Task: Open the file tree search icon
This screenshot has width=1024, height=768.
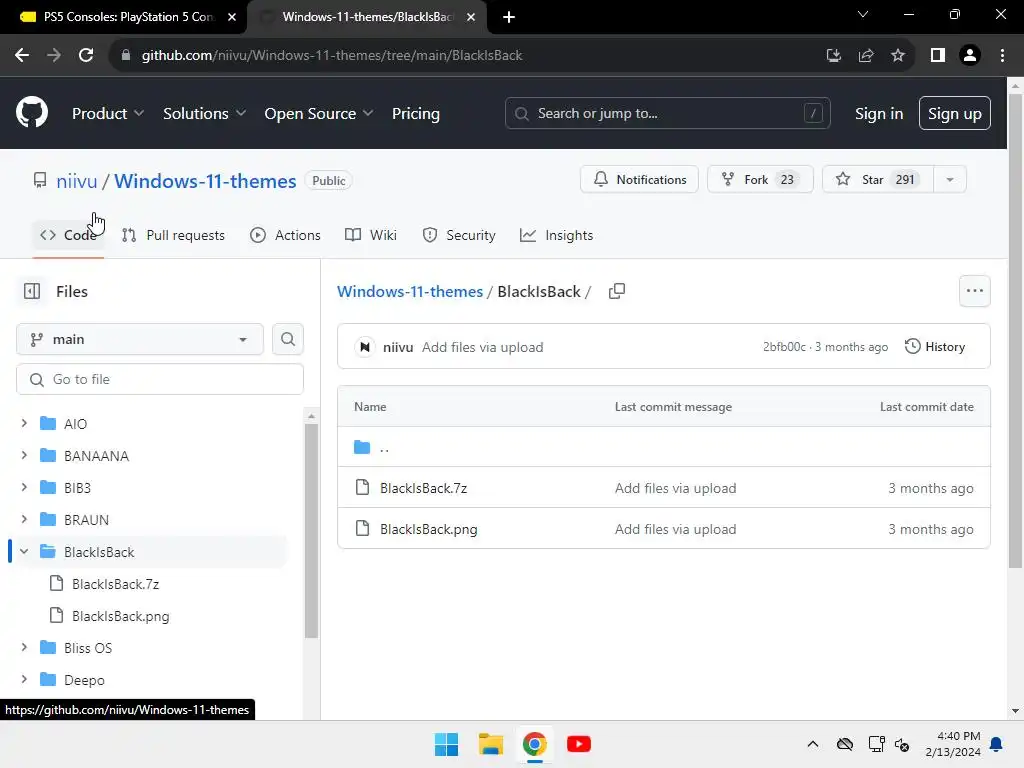Action: pyautogui.click(x=288, y=340)
